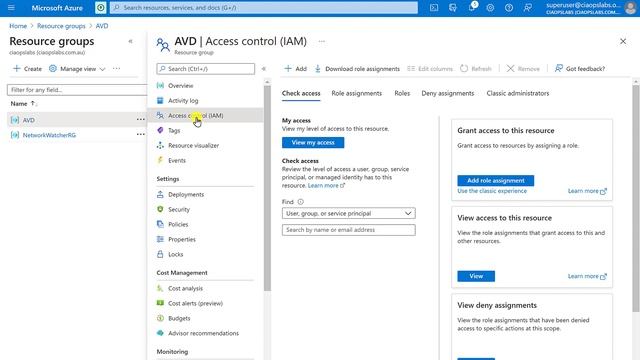Image resolution: width=640 pixels, height=360 pixels.
Task: Open Security under Settings
Action: (x=179, y=209)
